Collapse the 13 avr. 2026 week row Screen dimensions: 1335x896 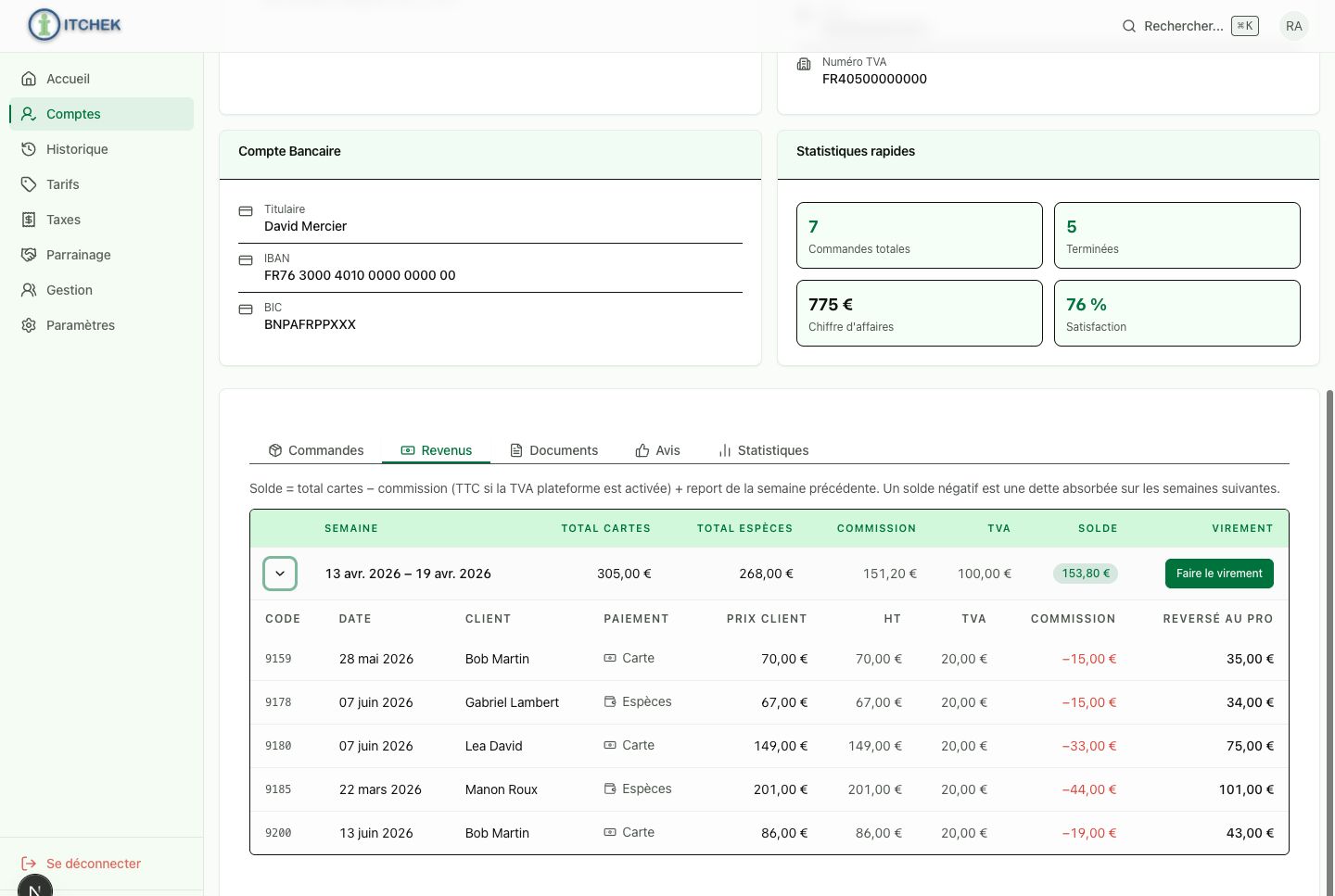click(x=280, y=574)
